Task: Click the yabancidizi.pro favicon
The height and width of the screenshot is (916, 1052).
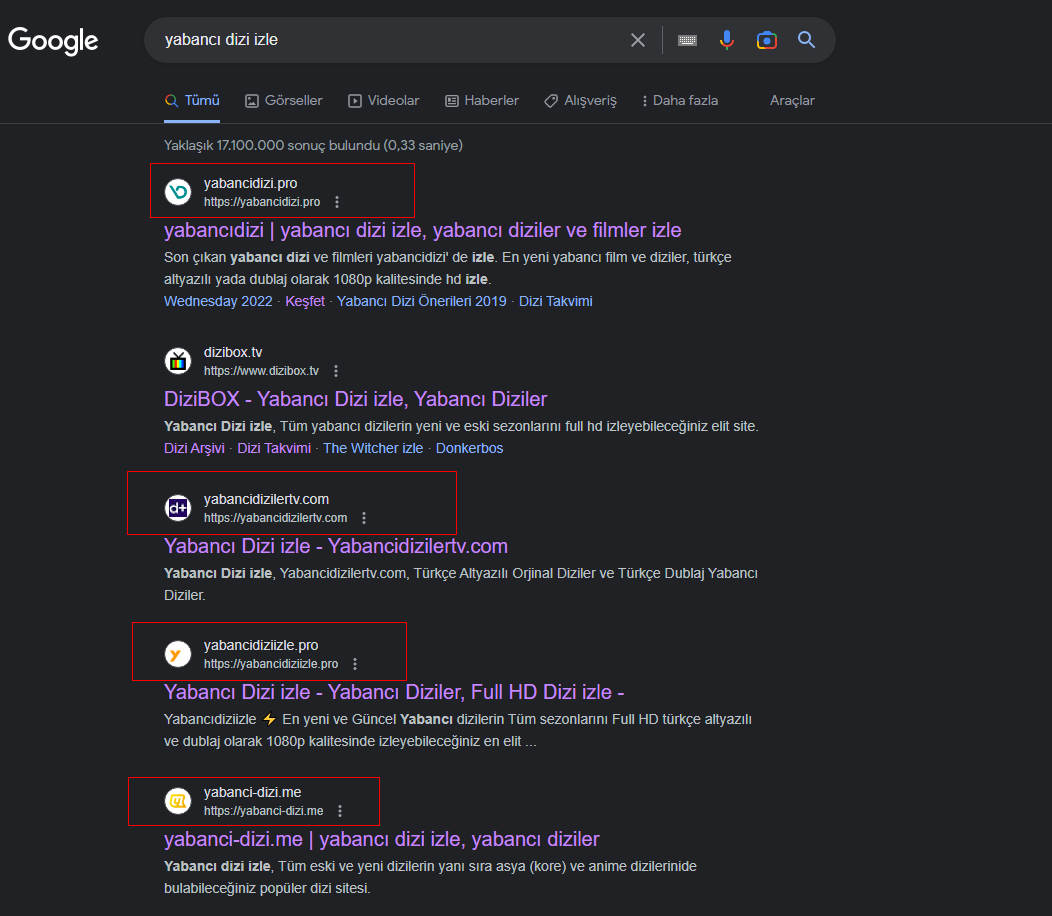Action: (x=178, y=192)
